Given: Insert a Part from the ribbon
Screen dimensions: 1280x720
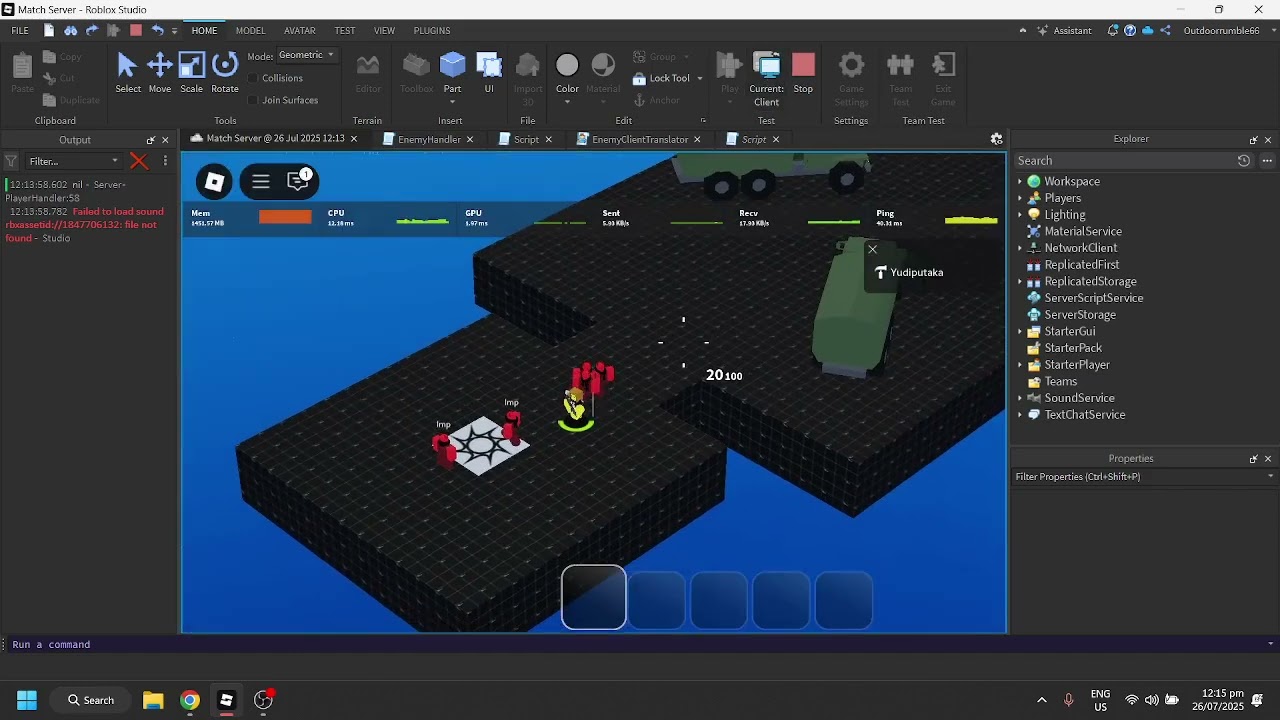Looking at the screenshot, I should (x=452, y=66).
